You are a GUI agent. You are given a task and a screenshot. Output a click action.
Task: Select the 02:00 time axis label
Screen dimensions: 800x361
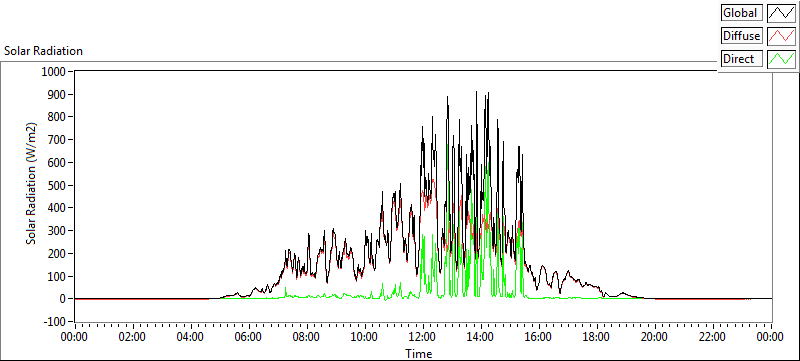pyautogui.click(x=133, y=337)
